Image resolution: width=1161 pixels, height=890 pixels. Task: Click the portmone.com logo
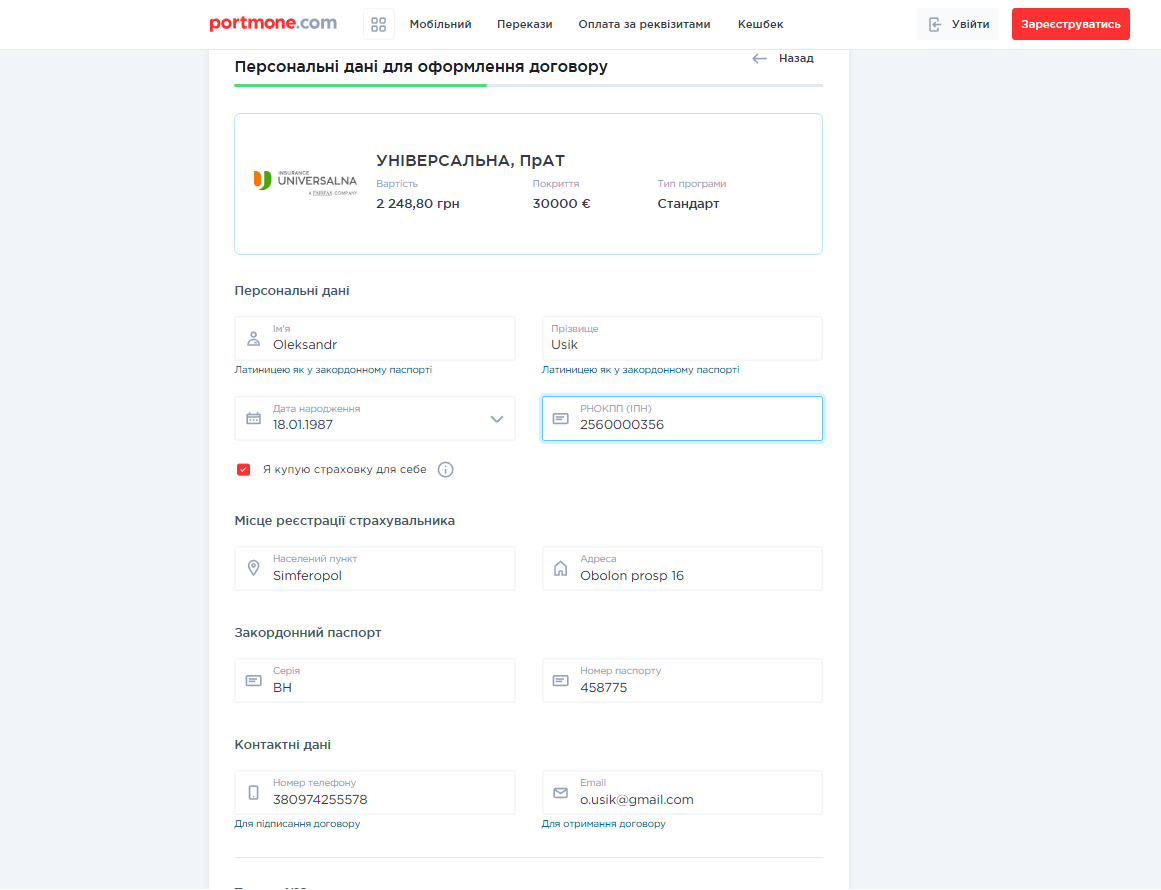coord(273,24)
